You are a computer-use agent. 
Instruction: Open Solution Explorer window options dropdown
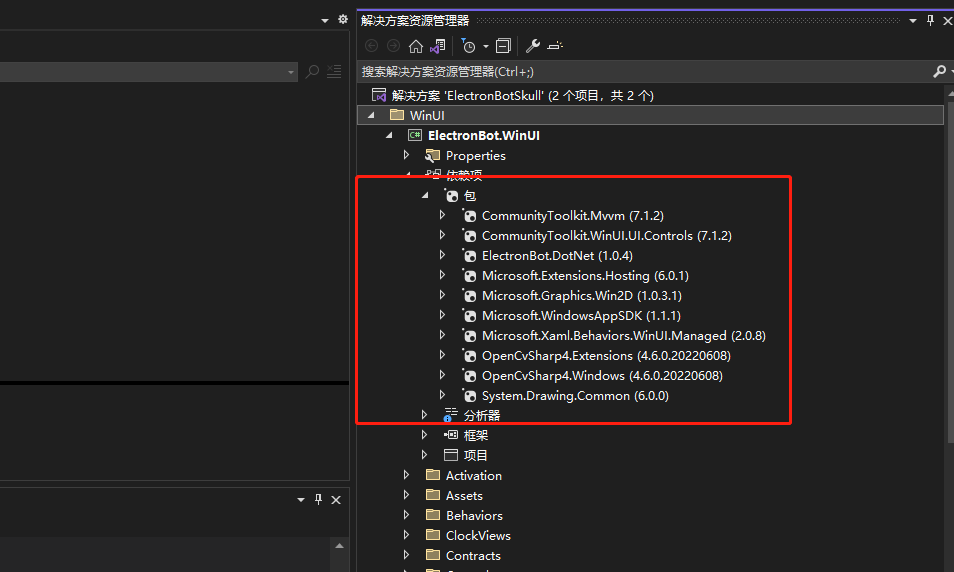tap(913, 21)
